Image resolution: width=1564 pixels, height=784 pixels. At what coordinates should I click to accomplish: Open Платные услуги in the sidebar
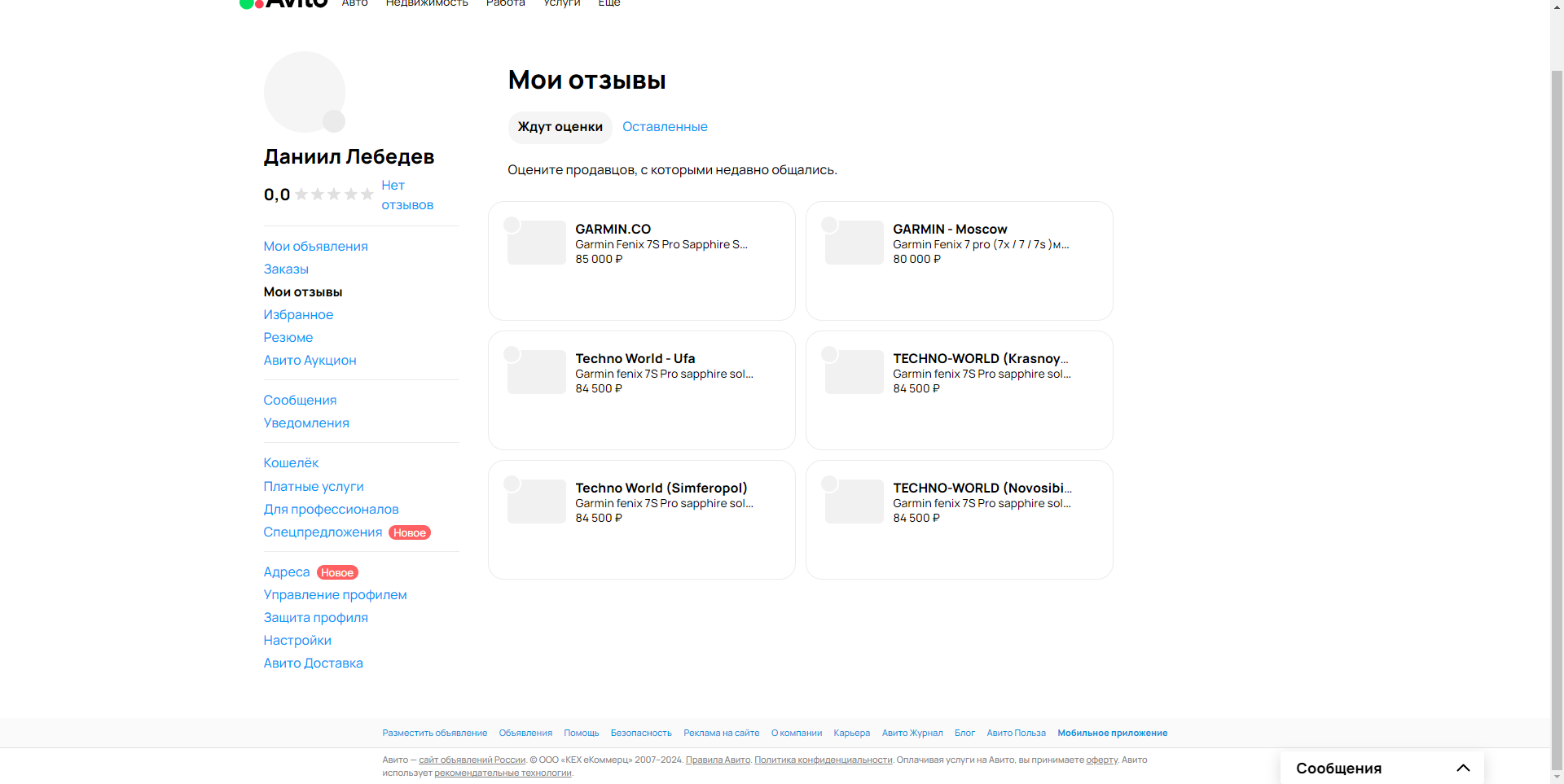(314, 487)
